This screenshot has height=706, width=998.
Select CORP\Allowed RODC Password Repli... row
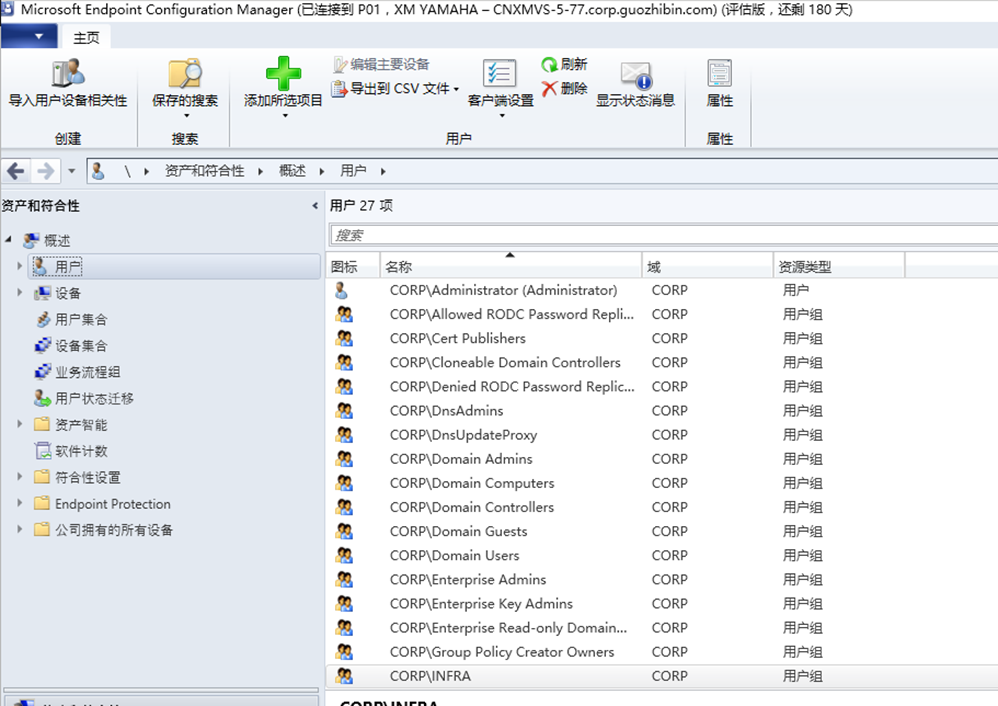pos(662,314)
